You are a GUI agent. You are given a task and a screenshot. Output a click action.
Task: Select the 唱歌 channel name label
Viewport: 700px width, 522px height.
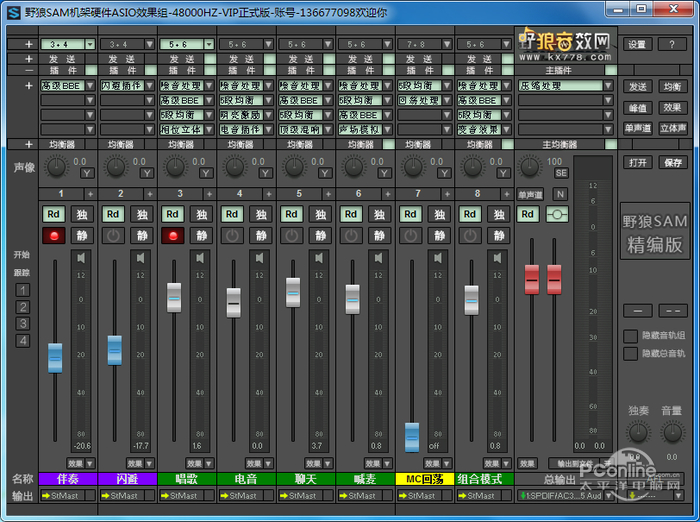(187, 479)
